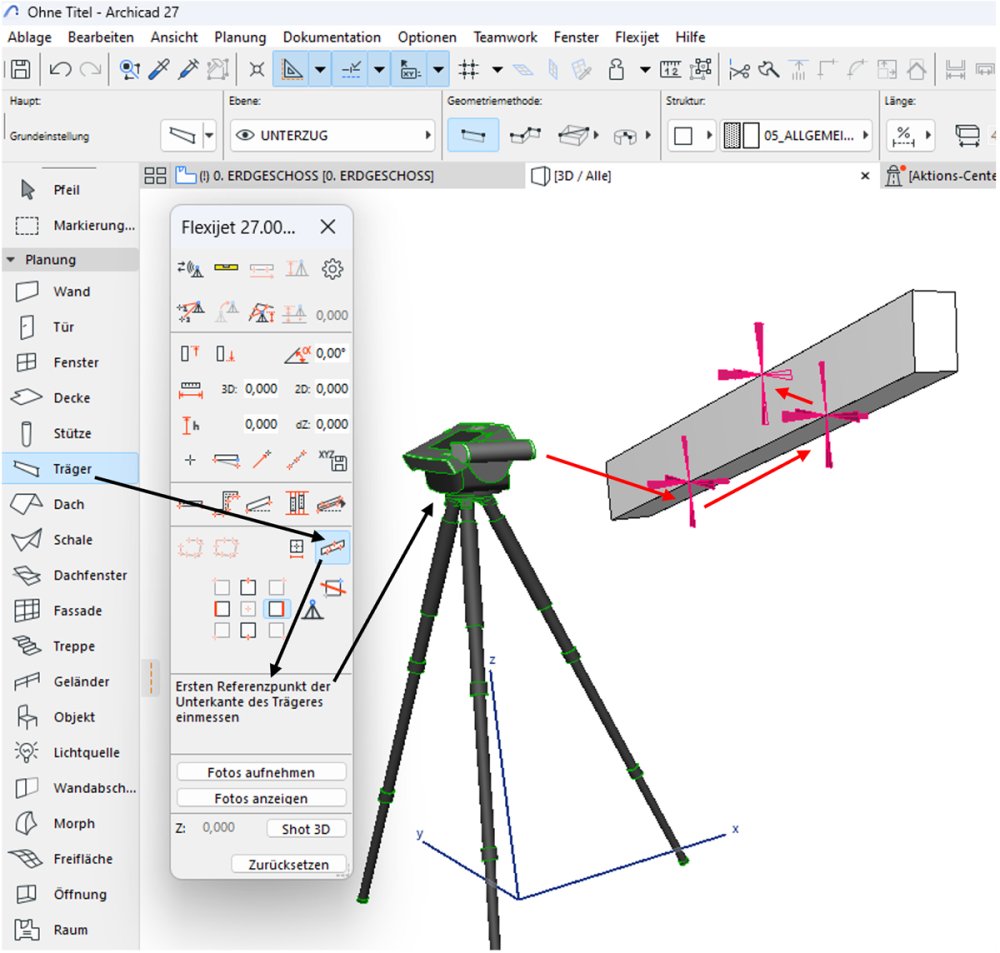Select the bottom-center anchor point box
Screen dimensions: 1000x953
point(248,631)
